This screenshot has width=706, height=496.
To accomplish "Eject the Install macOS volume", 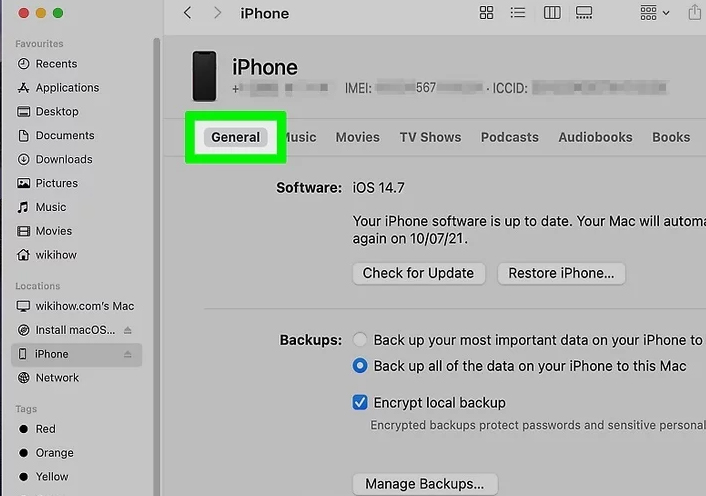I will click(x=128, y=330).
